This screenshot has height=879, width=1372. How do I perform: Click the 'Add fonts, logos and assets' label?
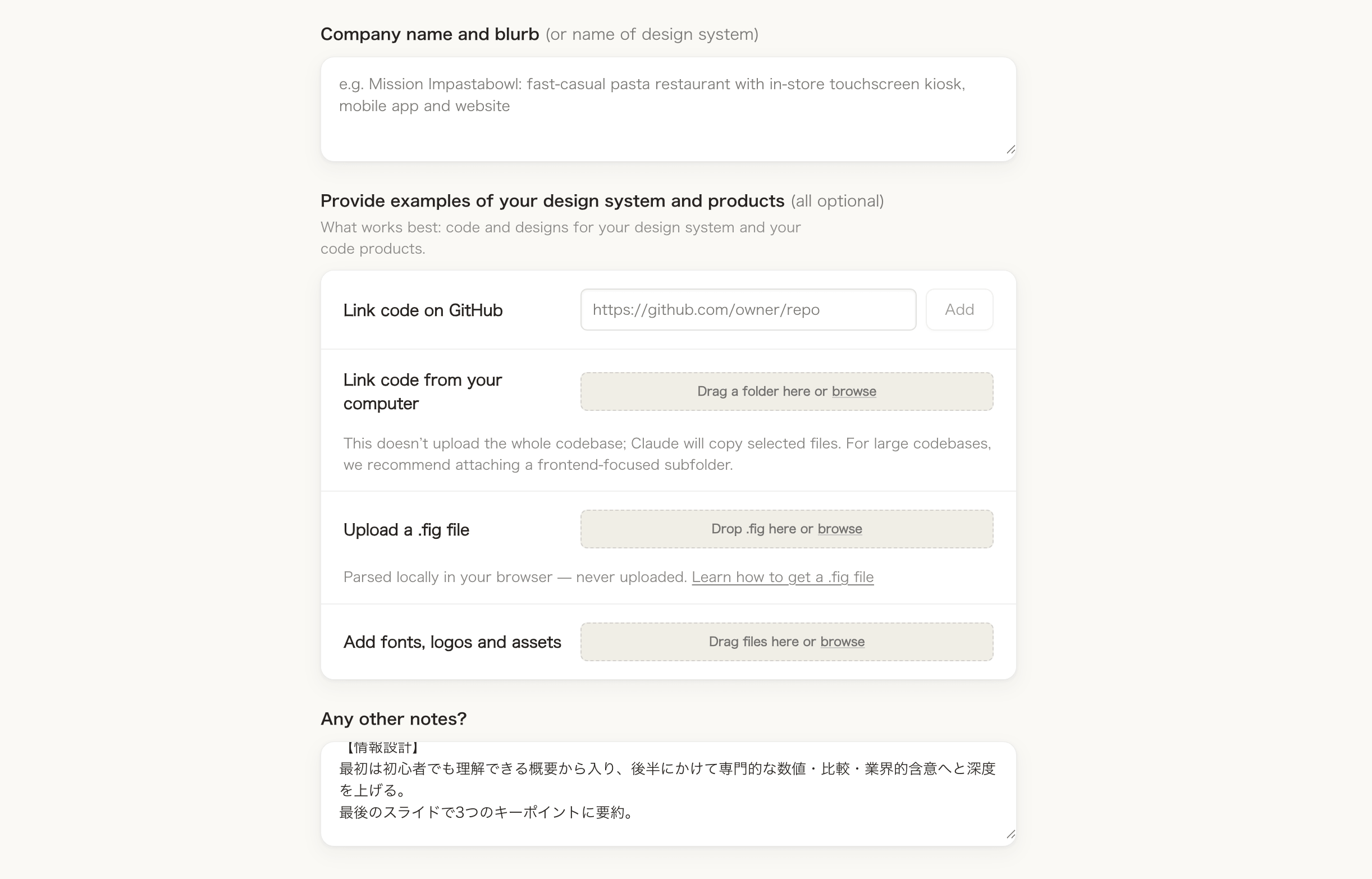(452, 642)
